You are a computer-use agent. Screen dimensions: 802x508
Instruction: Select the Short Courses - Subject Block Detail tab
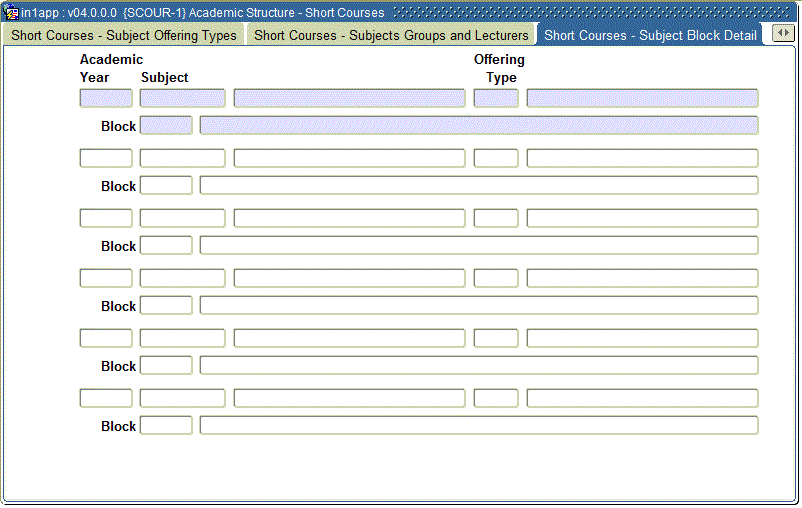(650, 35)
